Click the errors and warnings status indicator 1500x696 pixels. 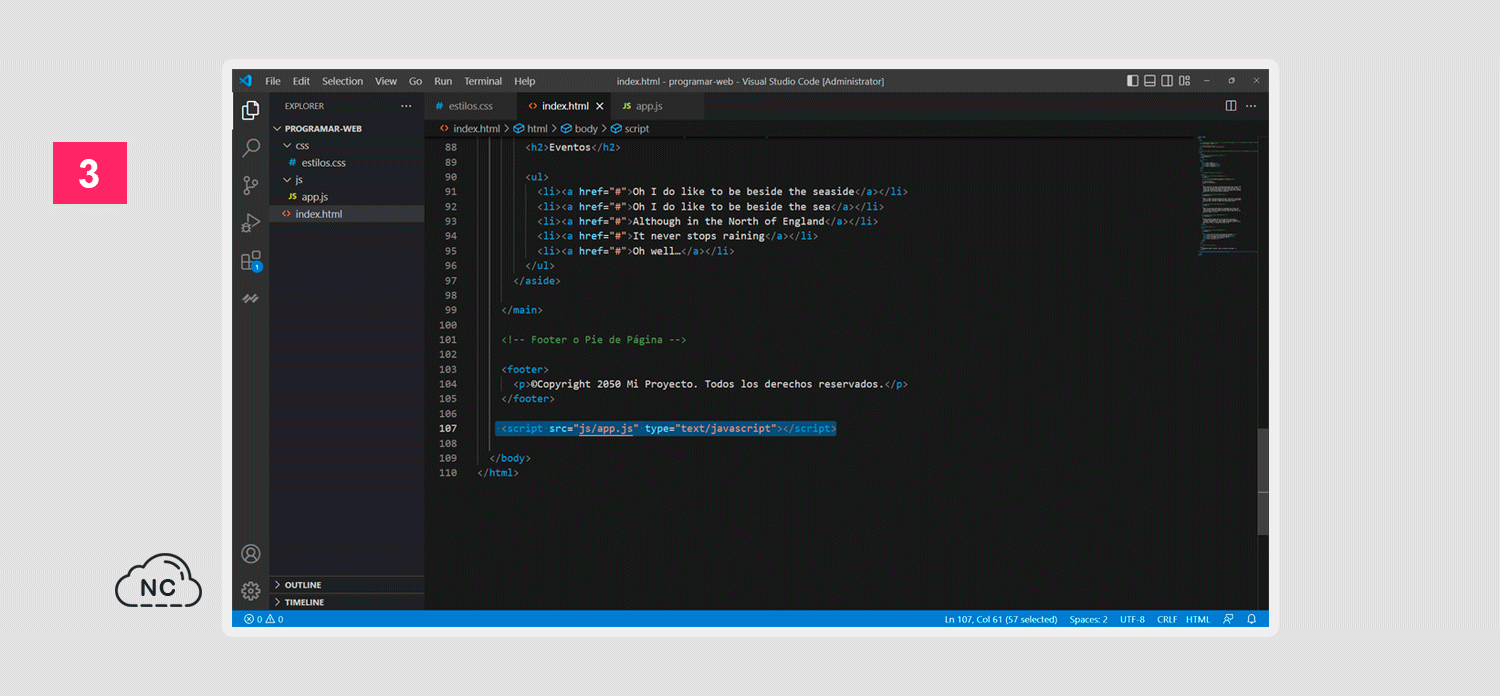click(x=264, y=620)
